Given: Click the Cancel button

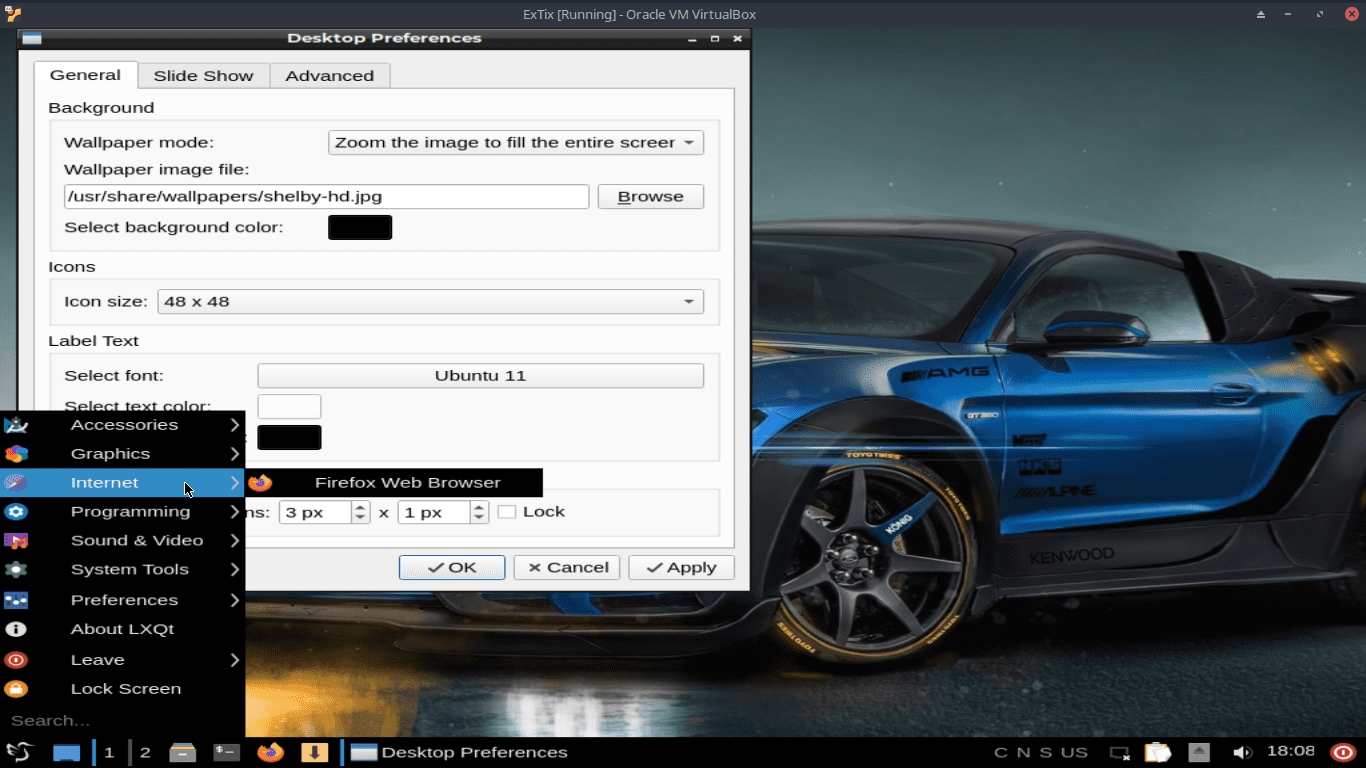Looking at the screenshot, I should 567,568.
